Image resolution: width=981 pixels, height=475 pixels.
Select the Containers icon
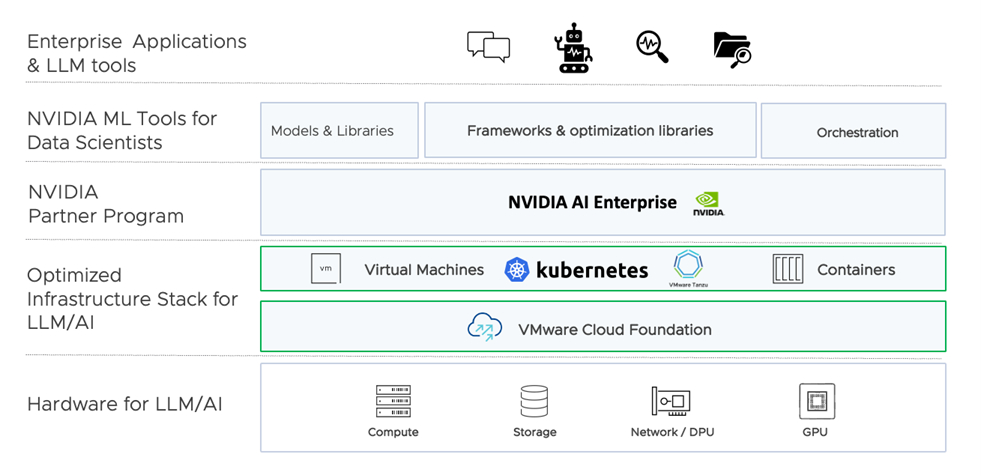[788, 269]
